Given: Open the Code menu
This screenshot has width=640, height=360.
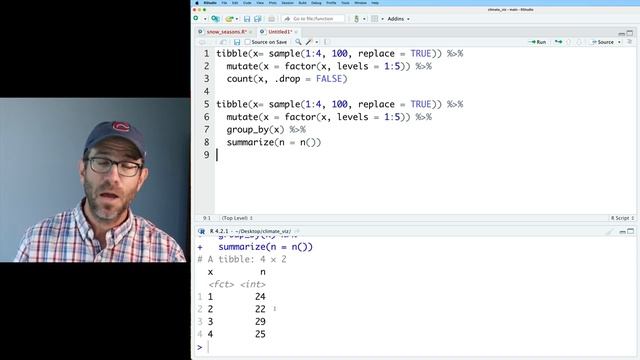Looking at the screenshot, I should (247, 3).
